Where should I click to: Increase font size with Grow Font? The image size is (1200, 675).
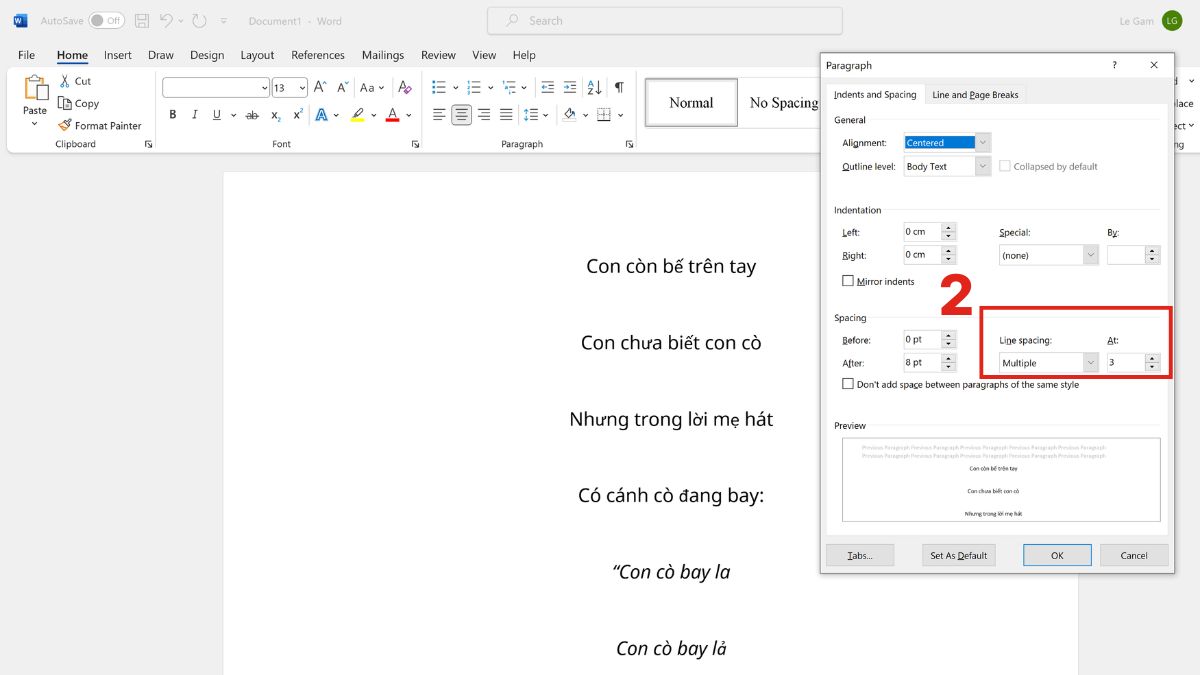[x=322, y=88]
